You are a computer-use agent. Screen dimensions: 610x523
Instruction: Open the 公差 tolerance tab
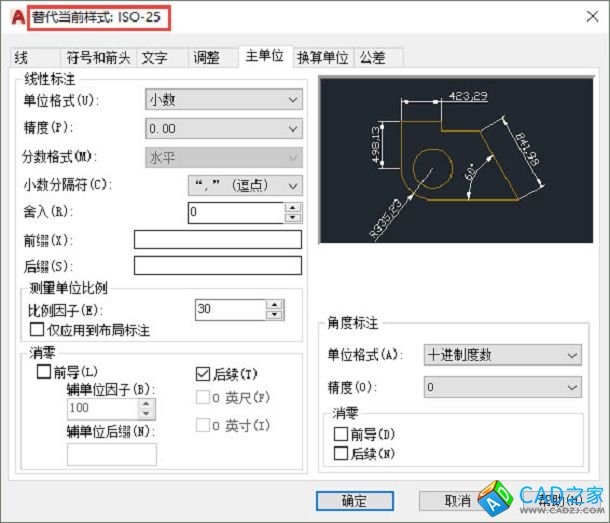[372, 58]
